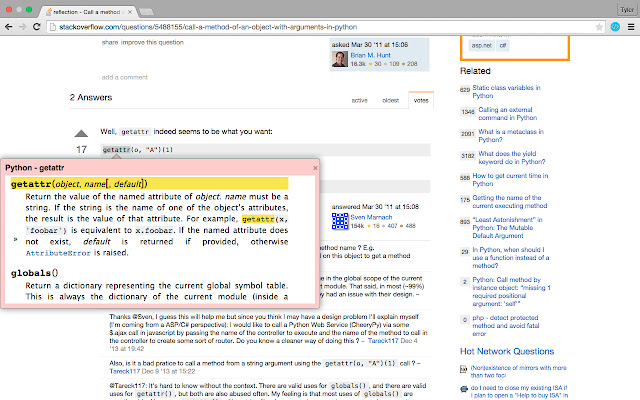This screenshot has width=640, height=400.
Task: Click the Tyler profile button
Action: (627, 9)
